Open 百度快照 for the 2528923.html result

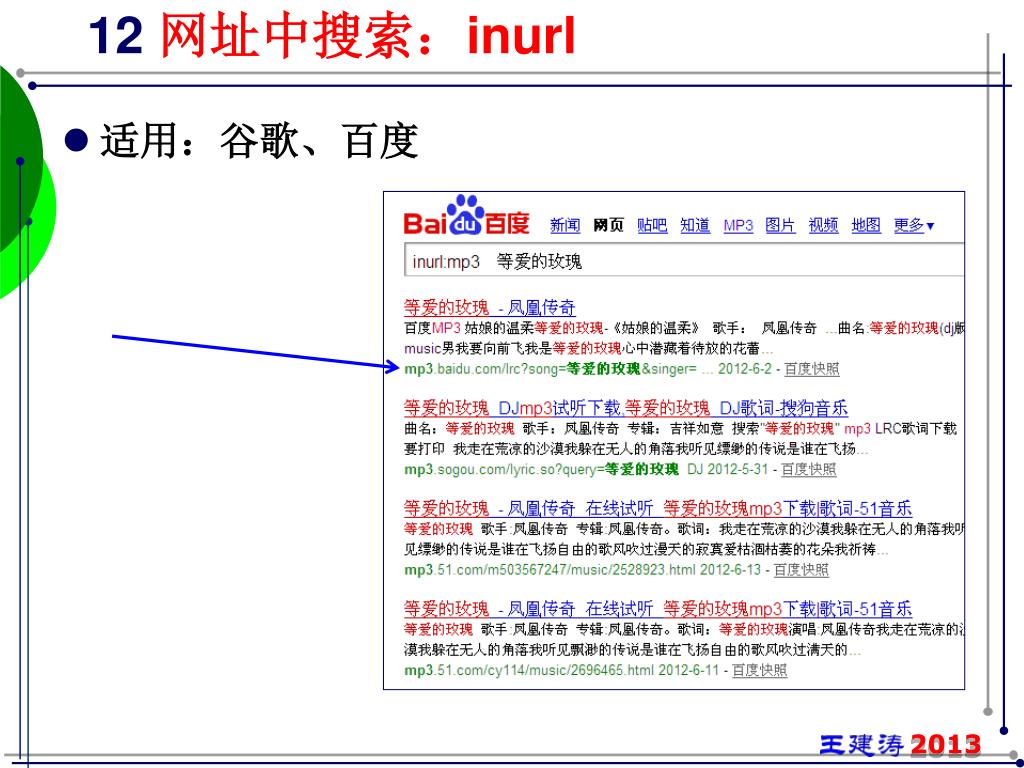click(801, 570)
